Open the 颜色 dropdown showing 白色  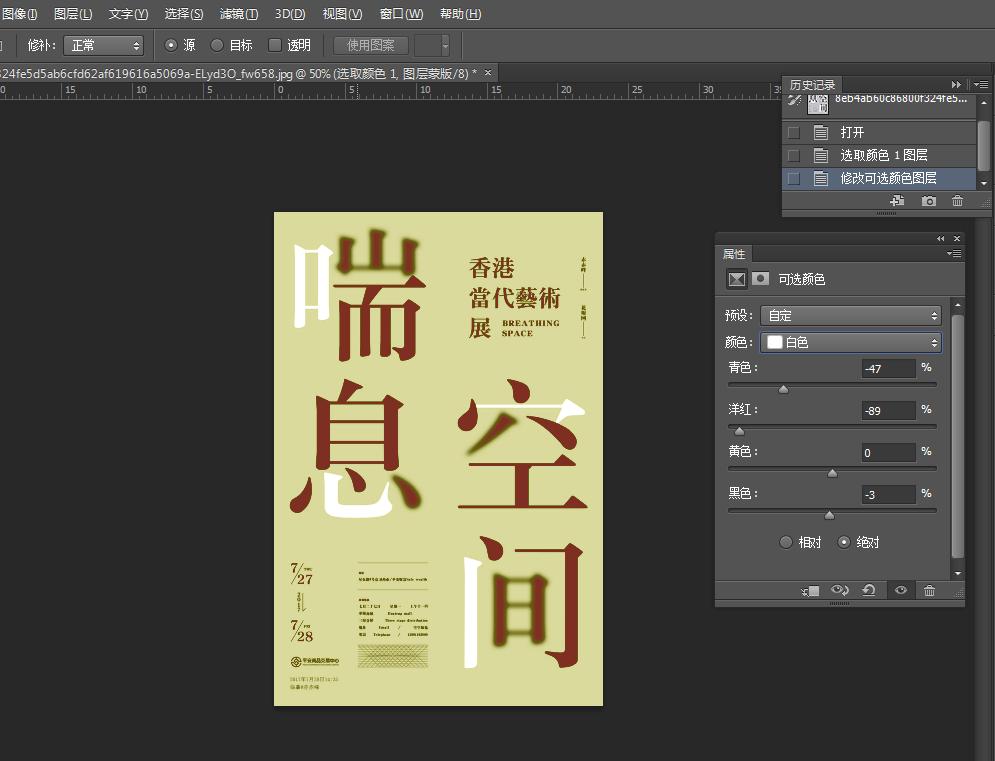[x=849, y=342]
